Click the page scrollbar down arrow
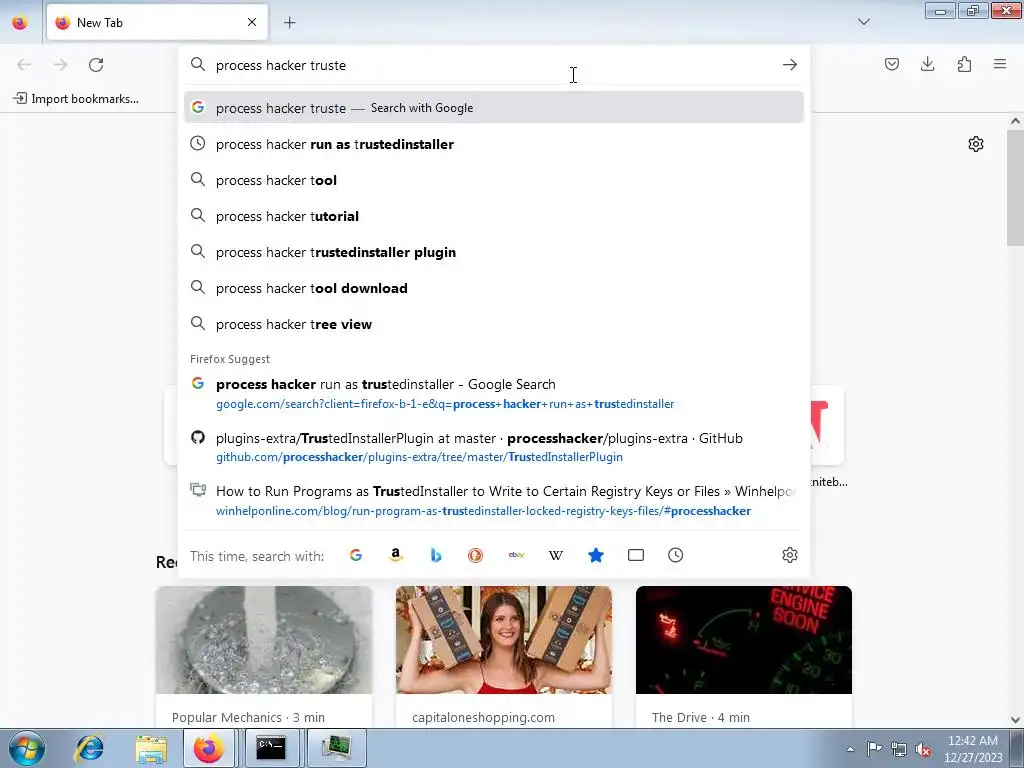 pyautogui.click(x=1015, y=720)
